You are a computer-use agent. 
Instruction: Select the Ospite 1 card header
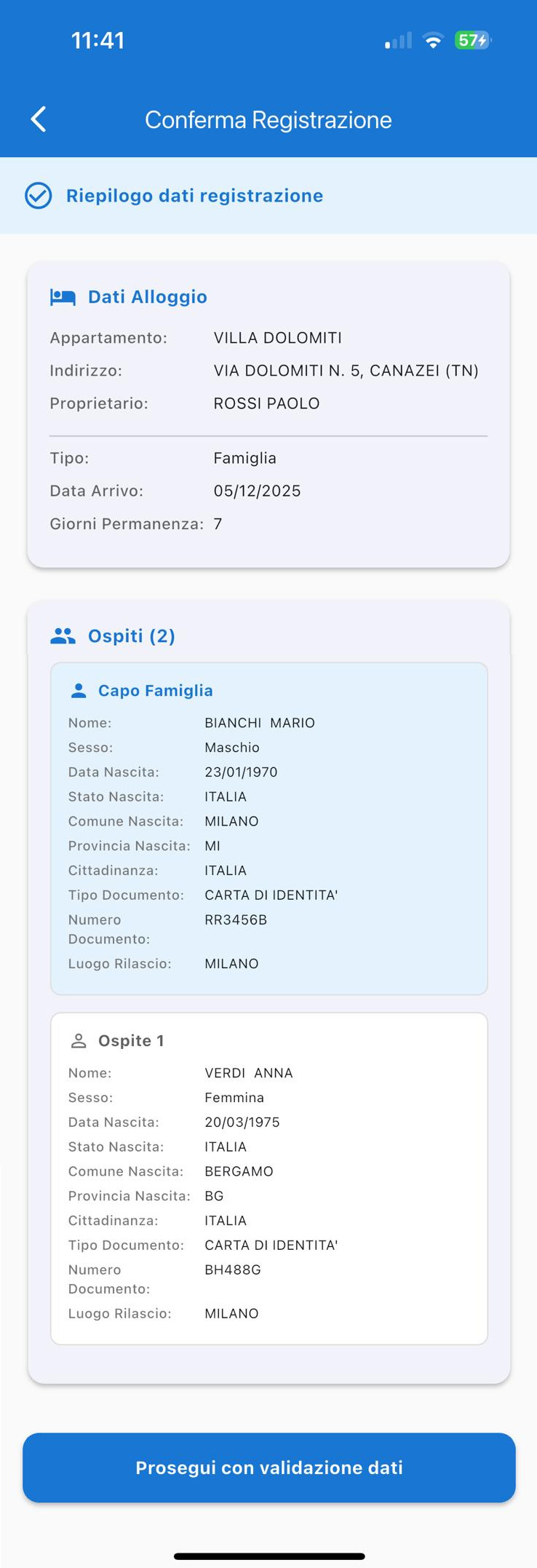pos(131,1040)
